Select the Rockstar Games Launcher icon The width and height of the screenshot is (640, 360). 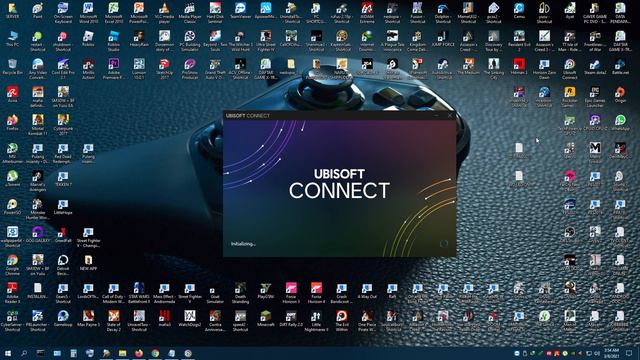click(x=569, y=97)
